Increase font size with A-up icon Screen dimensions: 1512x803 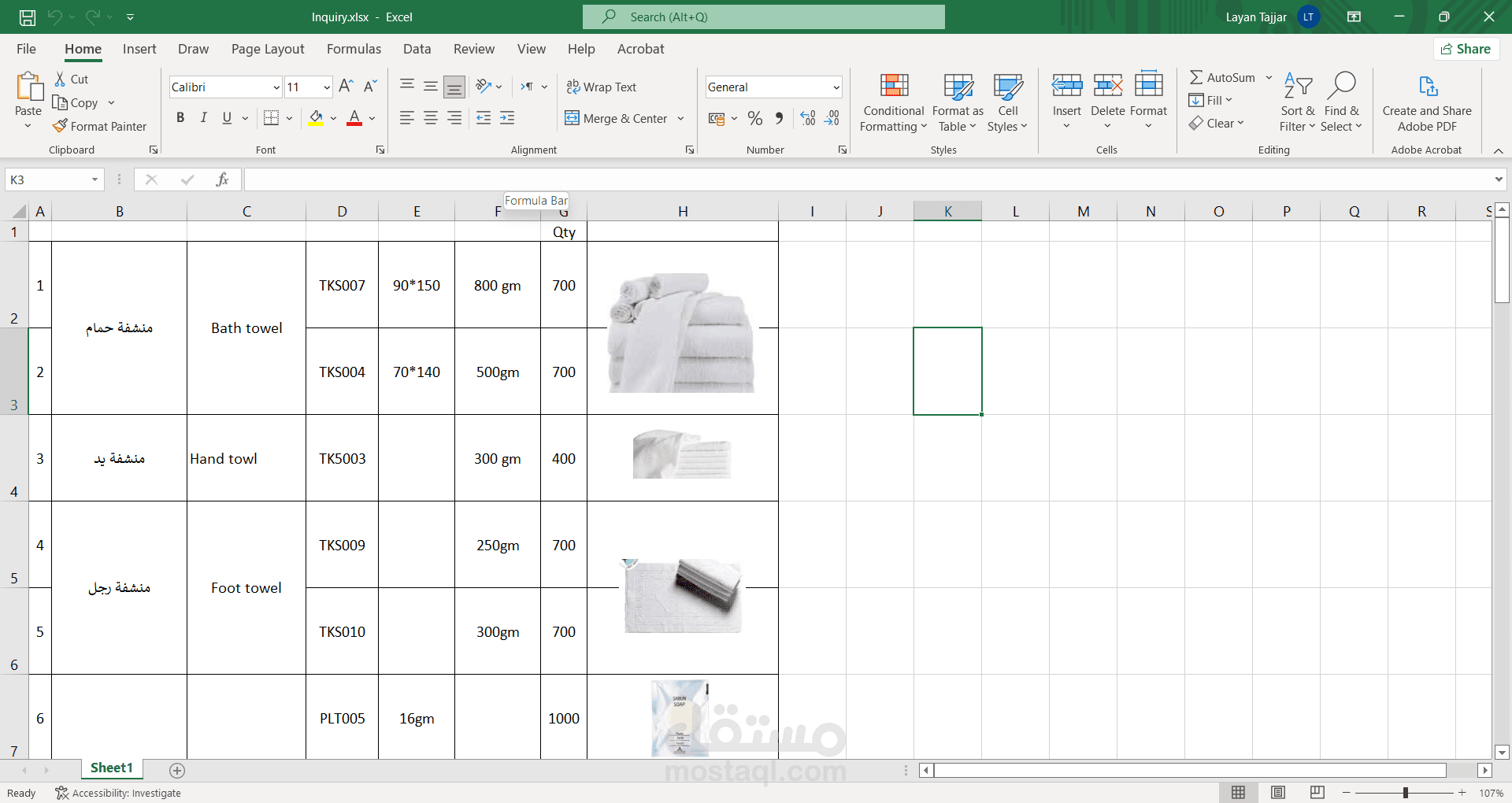tap(346, 87)
